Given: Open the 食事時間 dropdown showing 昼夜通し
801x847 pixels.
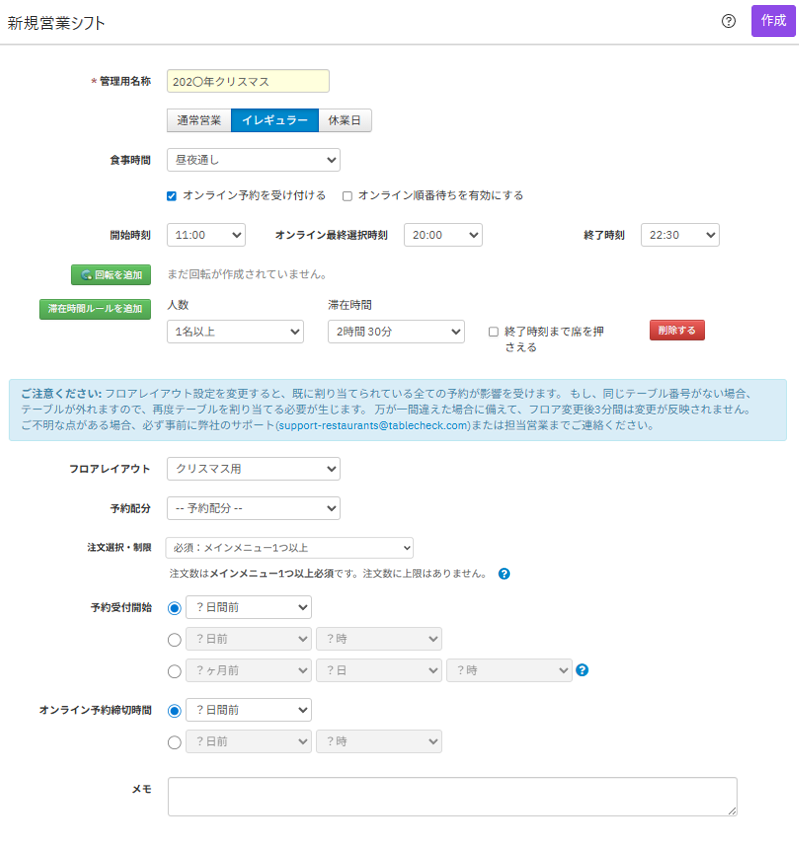Looking at the screenshot, I should 253,160.
